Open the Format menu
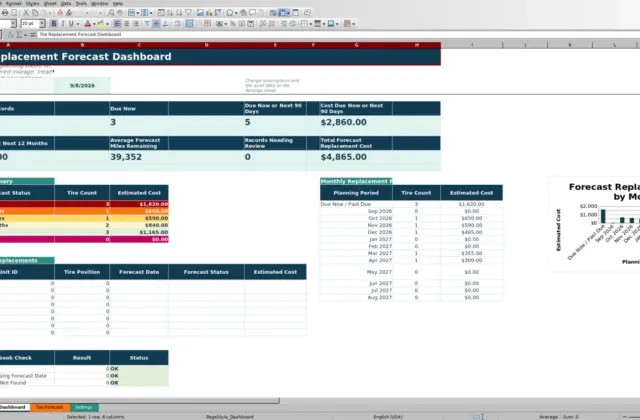 pos(14,3)
